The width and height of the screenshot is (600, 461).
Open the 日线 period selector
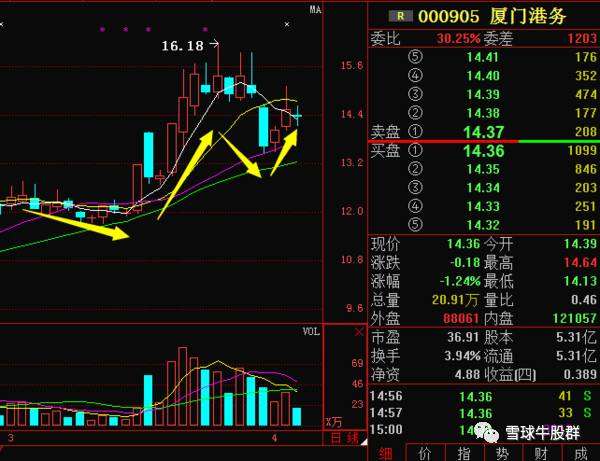click(x=346, y=438)
